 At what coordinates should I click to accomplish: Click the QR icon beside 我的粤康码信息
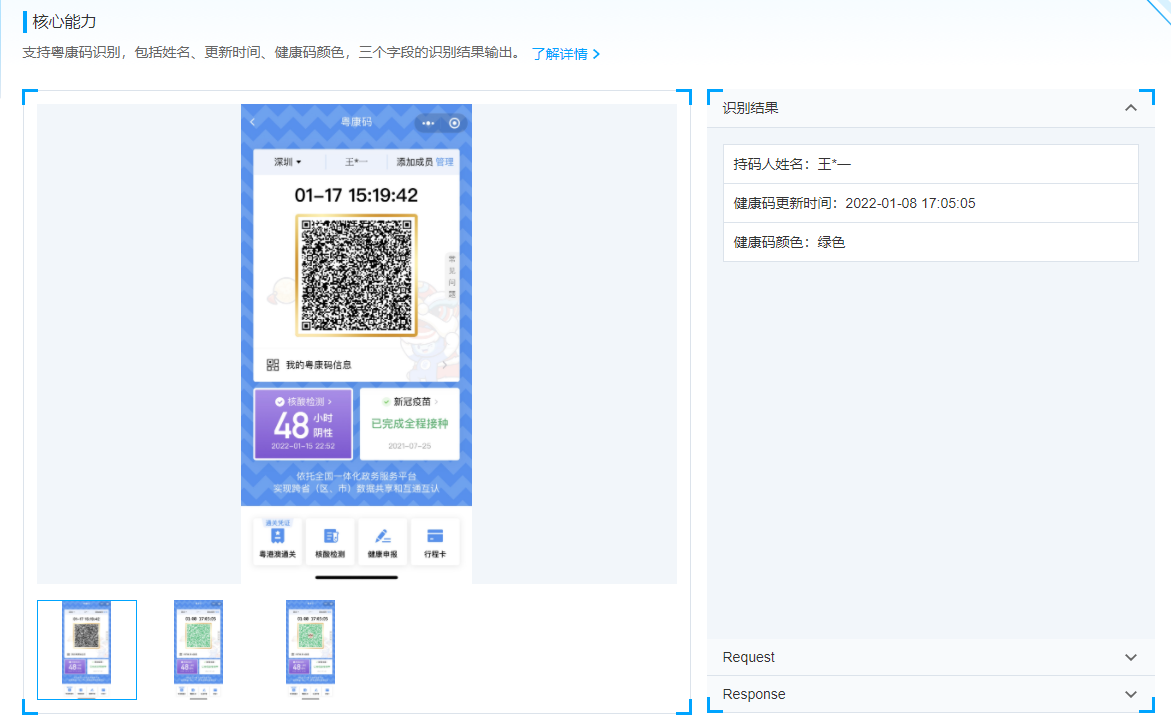tap(273, 365)
